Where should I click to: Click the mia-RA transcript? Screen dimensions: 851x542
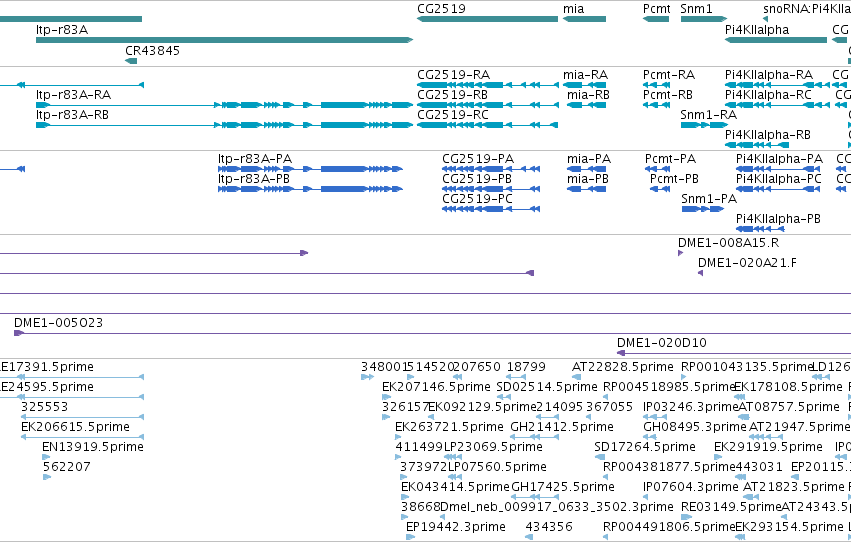pos(584,85)
